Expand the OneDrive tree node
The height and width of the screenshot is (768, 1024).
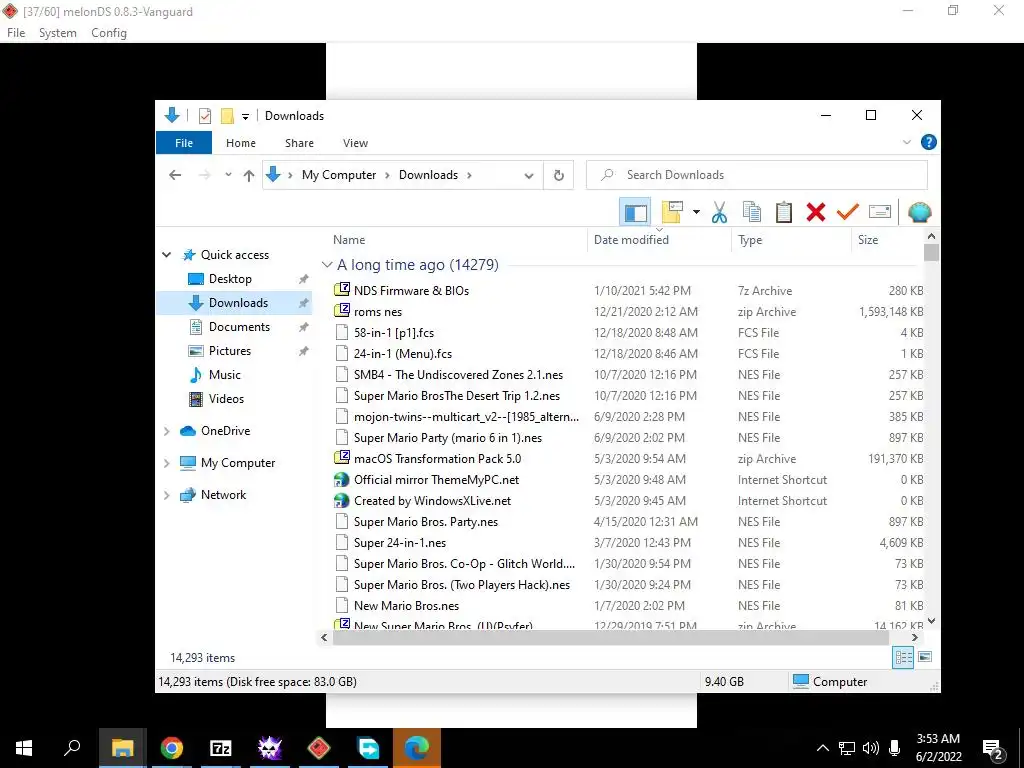pyautogui.click(x=167, y=431)
